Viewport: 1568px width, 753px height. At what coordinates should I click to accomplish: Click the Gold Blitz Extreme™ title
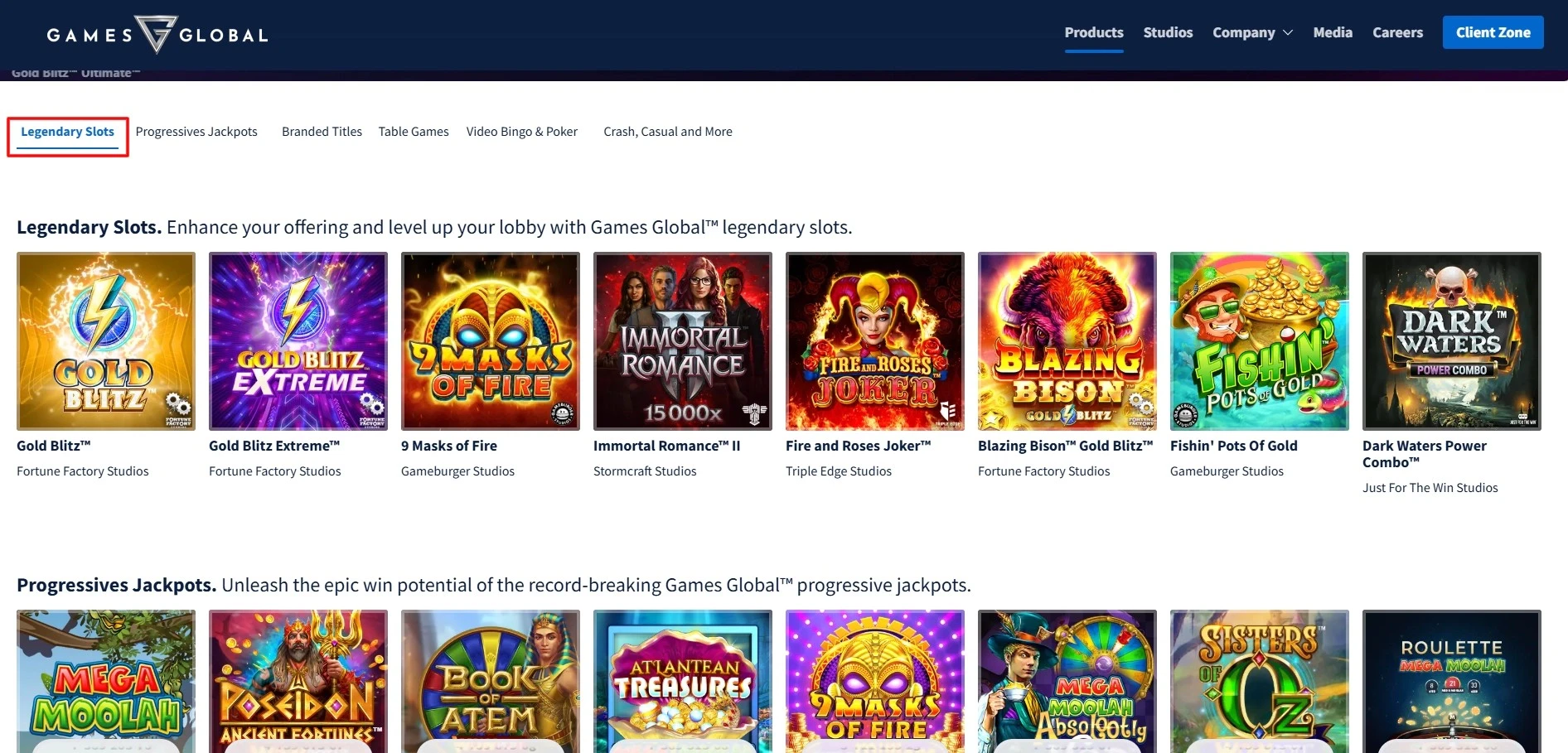274,446
